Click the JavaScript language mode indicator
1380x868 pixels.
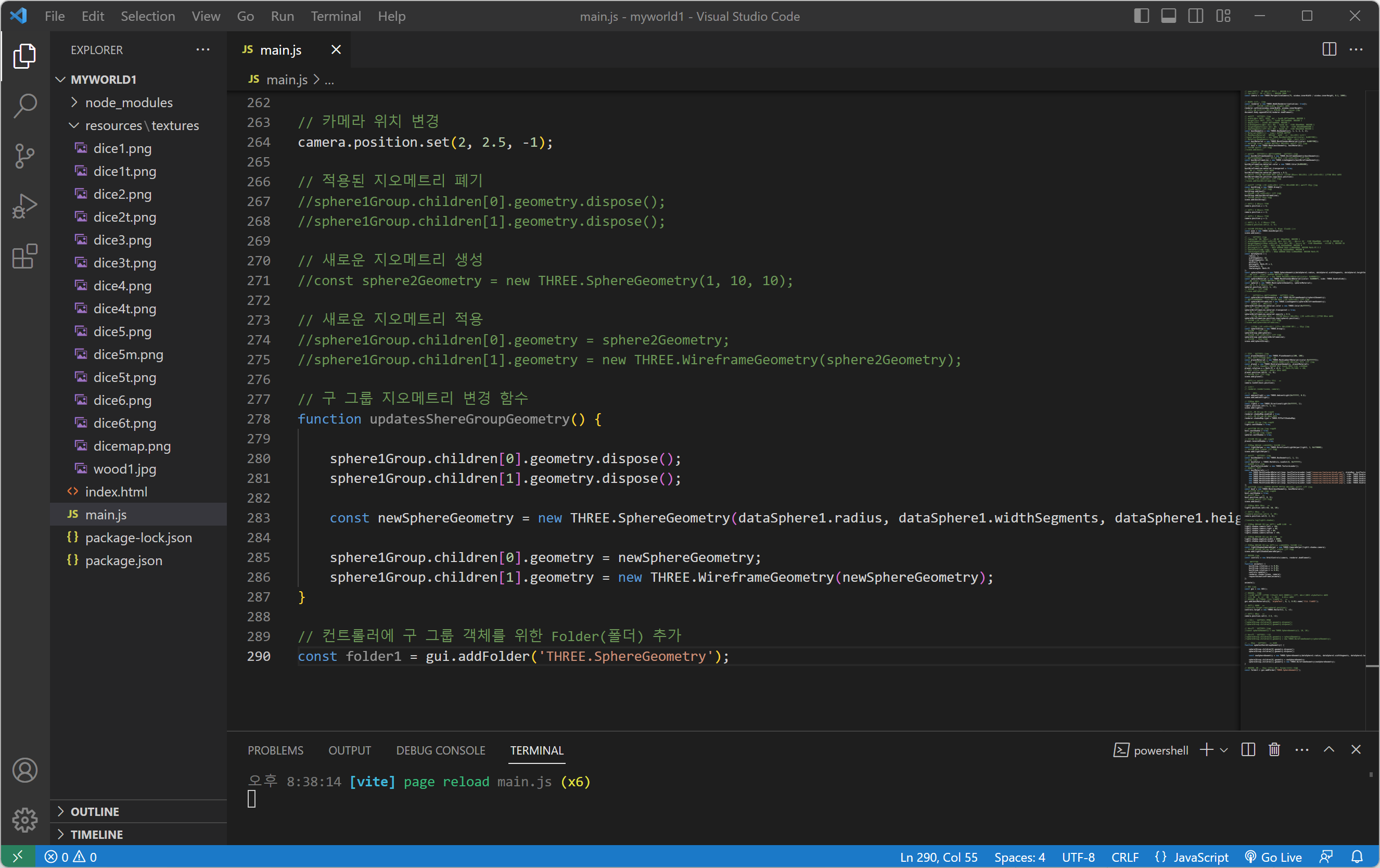(1200, 857)
